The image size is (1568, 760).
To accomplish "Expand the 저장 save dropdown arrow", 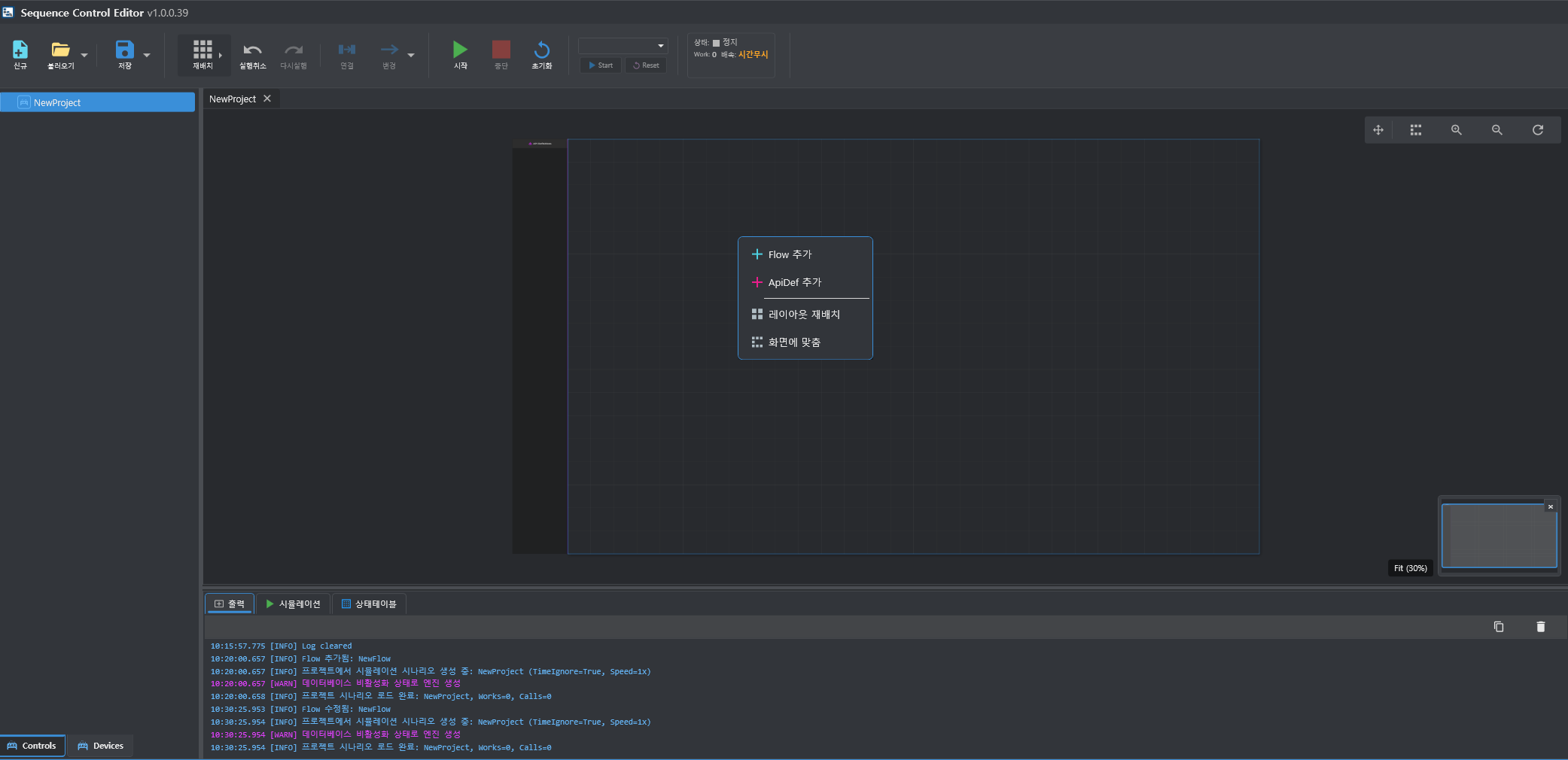I will tap(147, 56).
